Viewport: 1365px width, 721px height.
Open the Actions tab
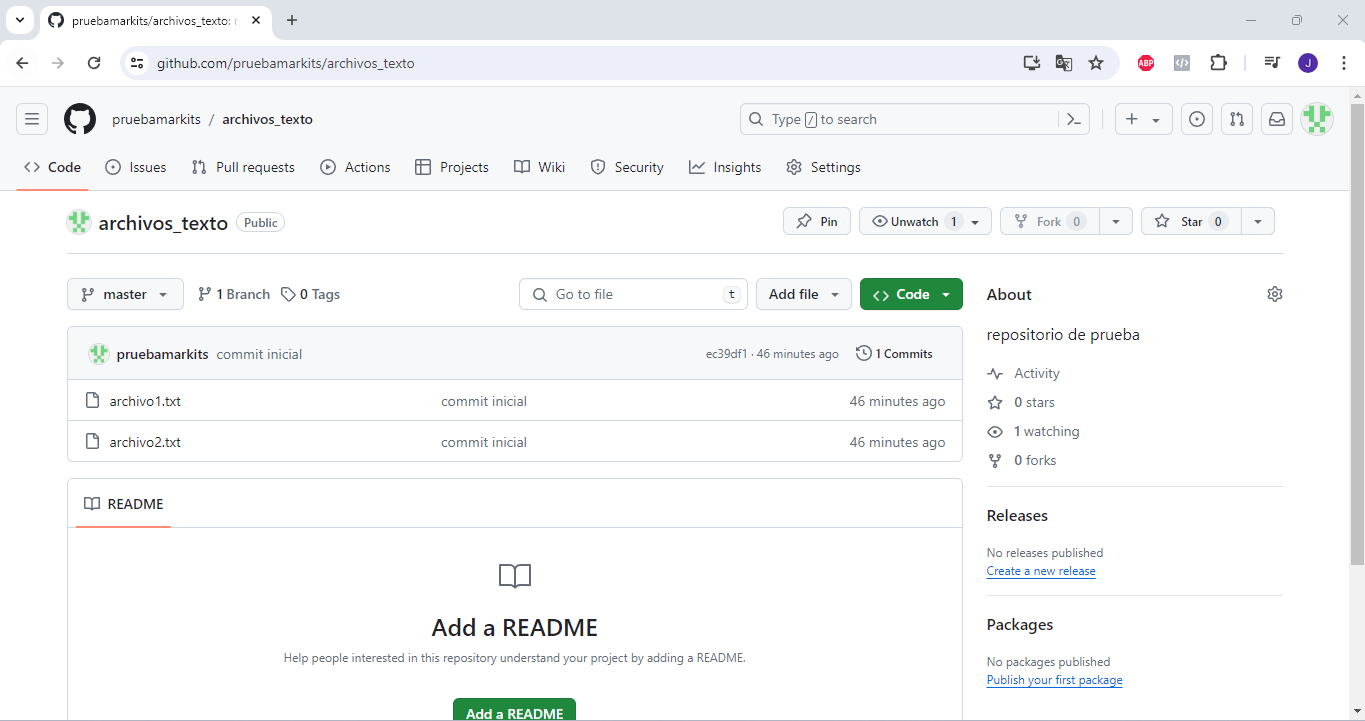(355, 167)
